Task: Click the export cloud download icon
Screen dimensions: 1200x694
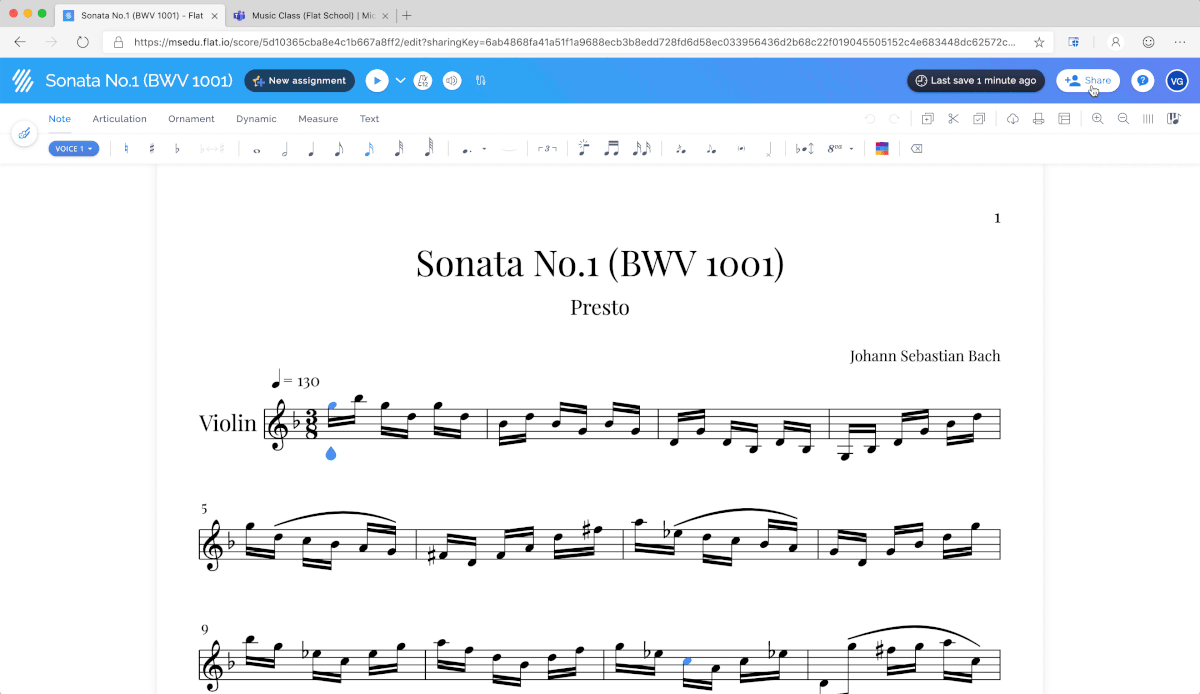Action: tap(1013, 119)
